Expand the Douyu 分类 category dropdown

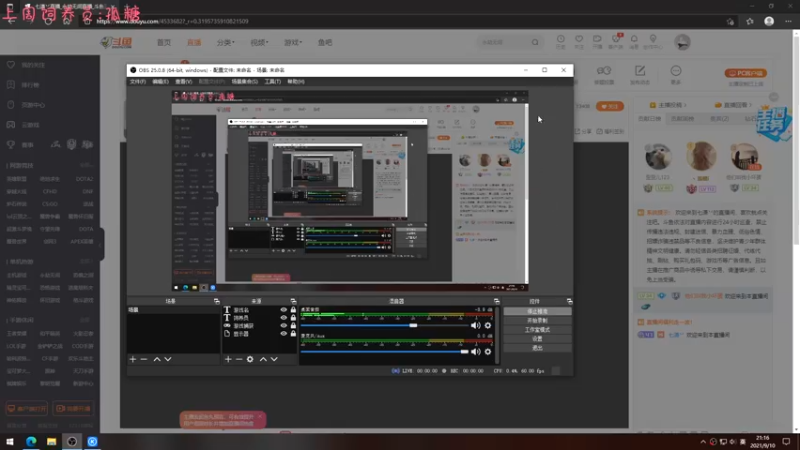point(226,42)
